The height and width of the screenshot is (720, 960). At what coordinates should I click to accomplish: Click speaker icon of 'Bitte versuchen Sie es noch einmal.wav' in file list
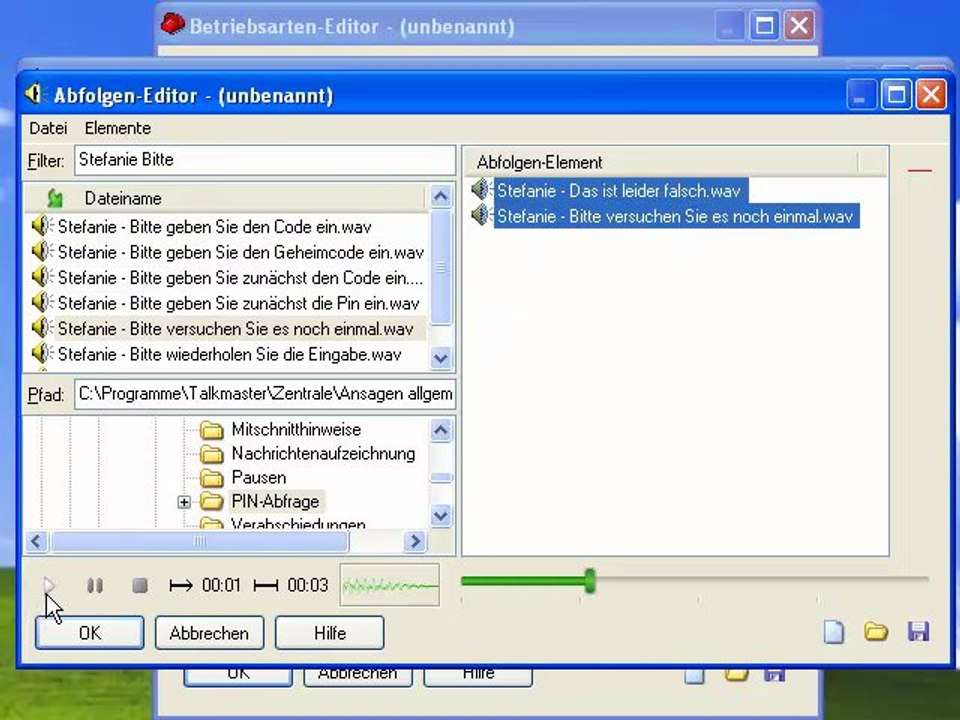[42, 328]
